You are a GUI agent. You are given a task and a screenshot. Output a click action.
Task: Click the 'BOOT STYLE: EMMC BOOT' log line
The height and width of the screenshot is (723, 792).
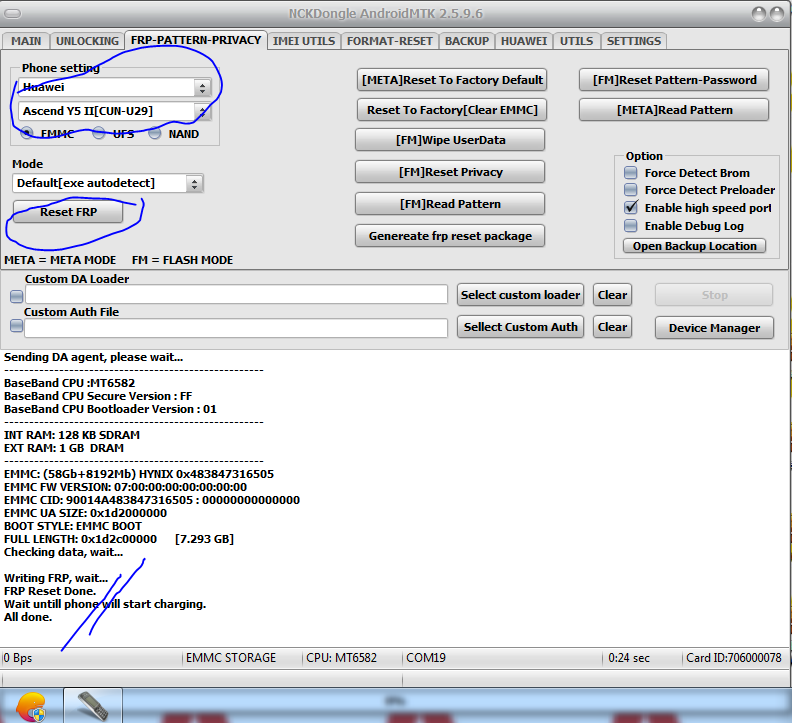click(x=73, y=526)
